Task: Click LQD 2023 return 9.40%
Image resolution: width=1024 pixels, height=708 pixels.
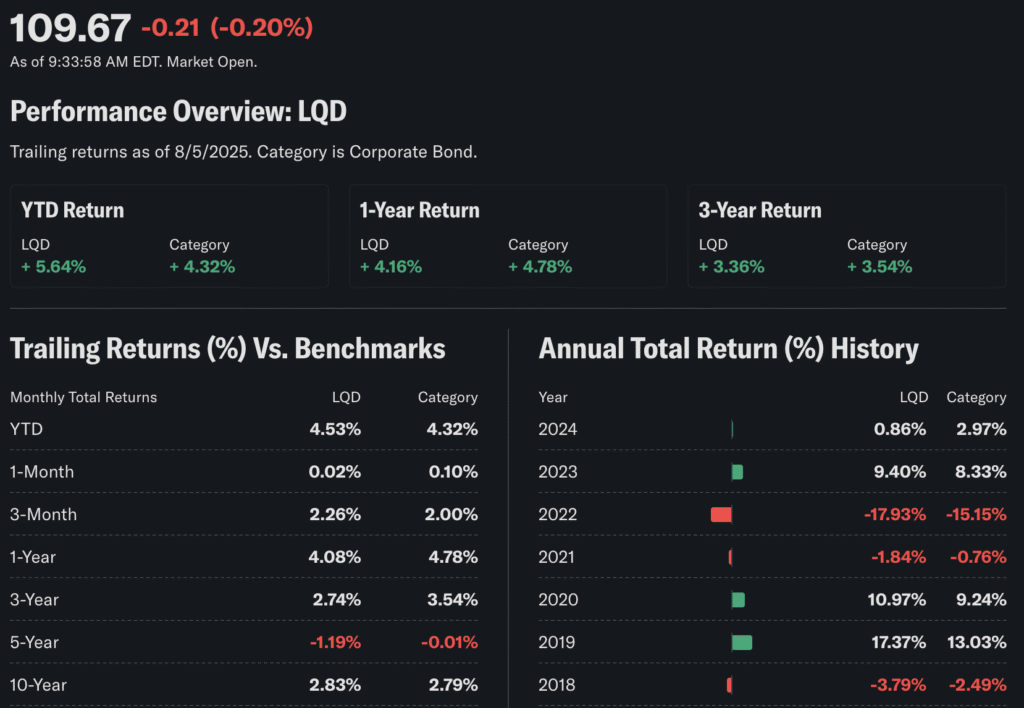Action: 900,472
